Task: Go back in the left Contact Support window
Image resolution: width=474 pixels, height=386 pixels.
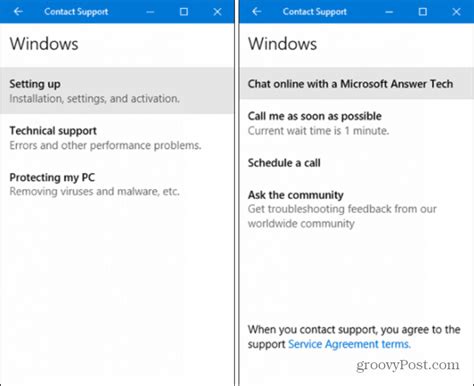Action: point(18,12)
